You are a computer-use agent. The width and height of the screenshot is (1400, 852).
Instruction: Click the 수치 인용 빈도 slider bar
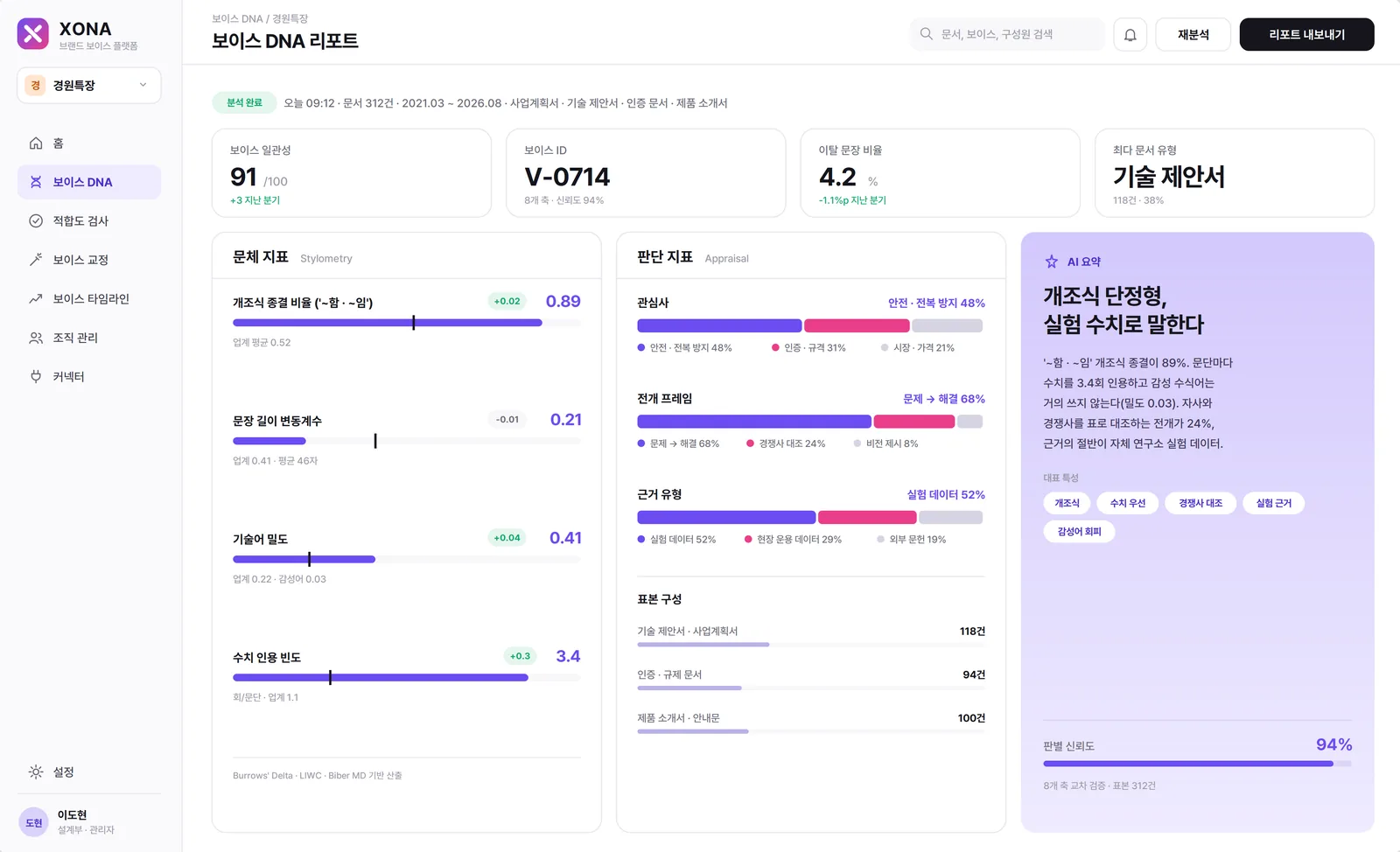(407, 678)
